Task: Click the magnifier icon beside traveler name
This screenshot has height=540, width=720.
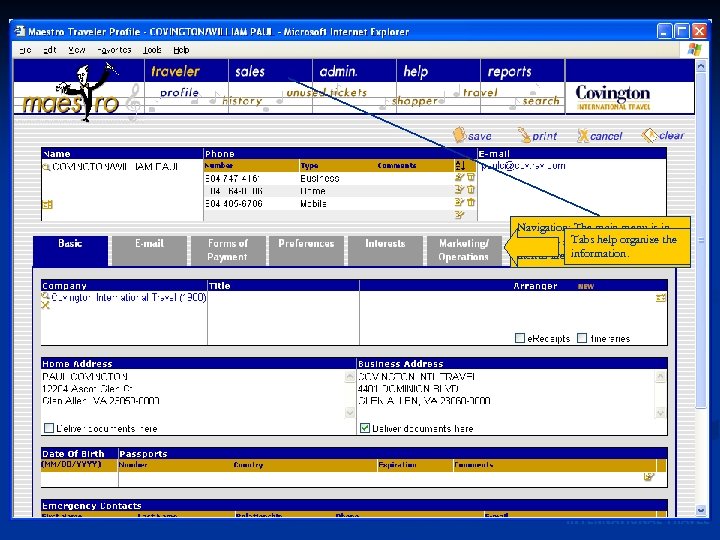Action: coord(46,167)
